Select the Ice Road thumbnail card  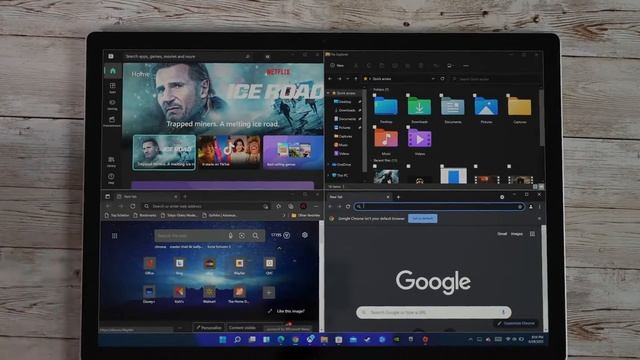[x=164, y=152]
